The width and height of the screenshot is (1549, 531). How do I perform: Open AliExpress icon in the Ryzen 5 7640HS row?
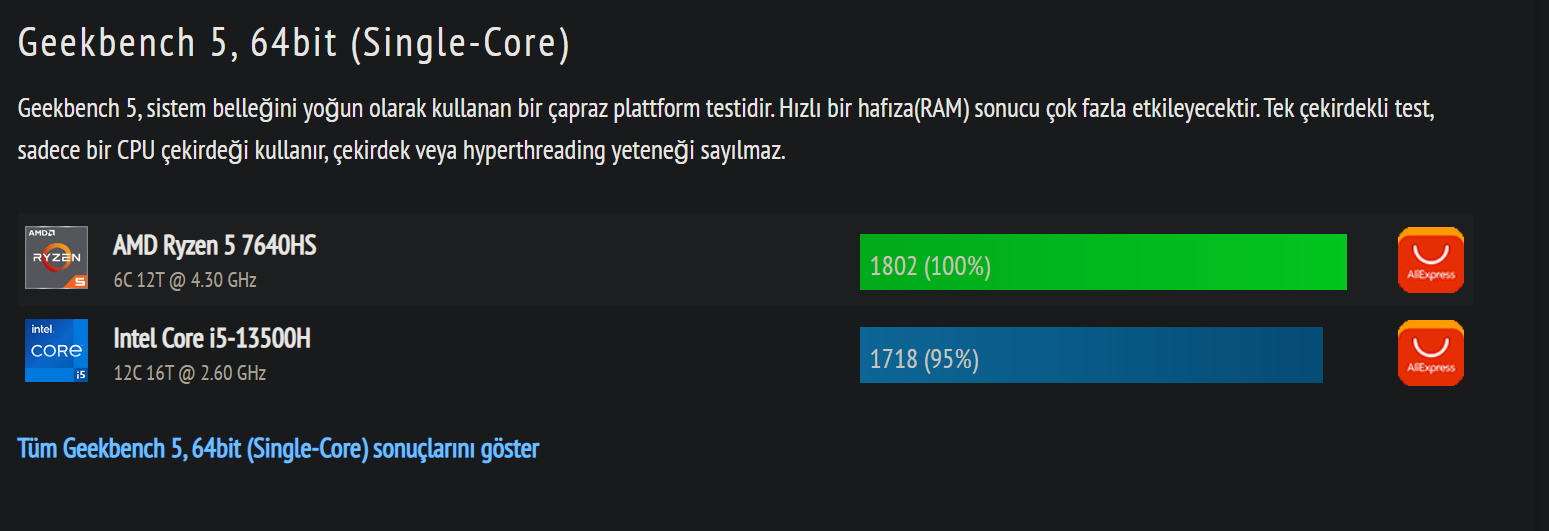tap(1430, 260)
